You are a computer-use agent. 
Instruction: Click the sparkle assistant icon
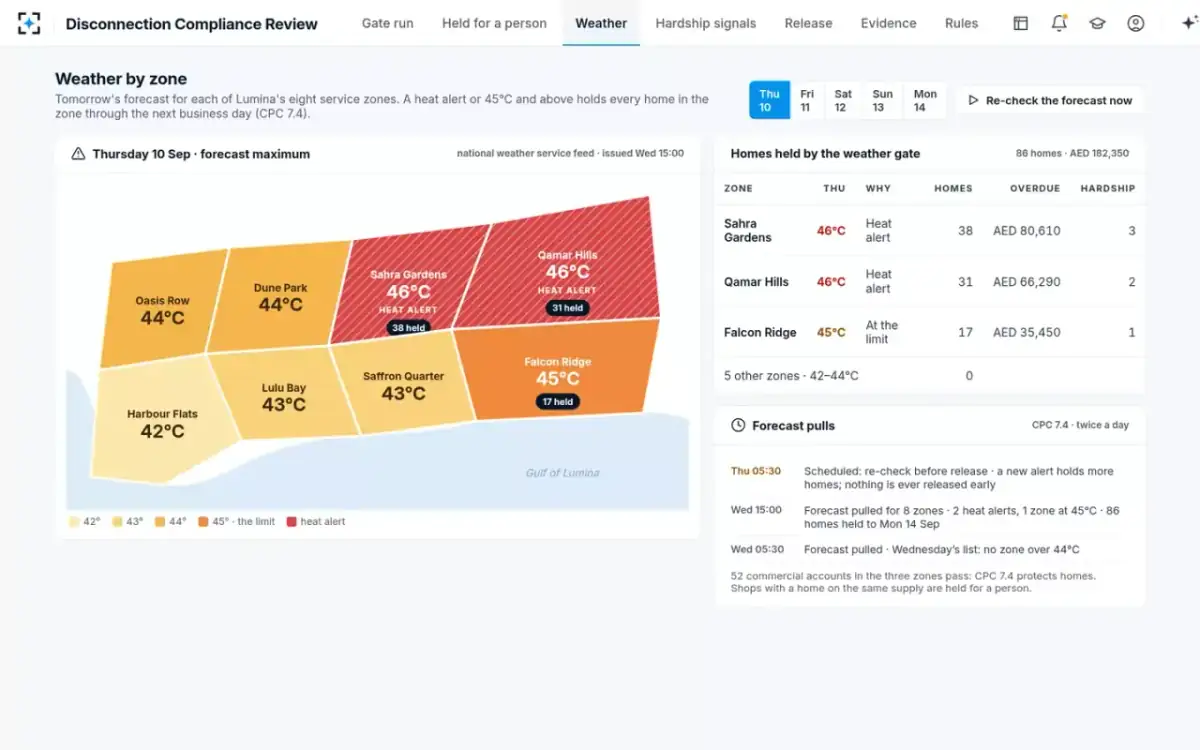pyautogui.click(x=1188, y=23)
